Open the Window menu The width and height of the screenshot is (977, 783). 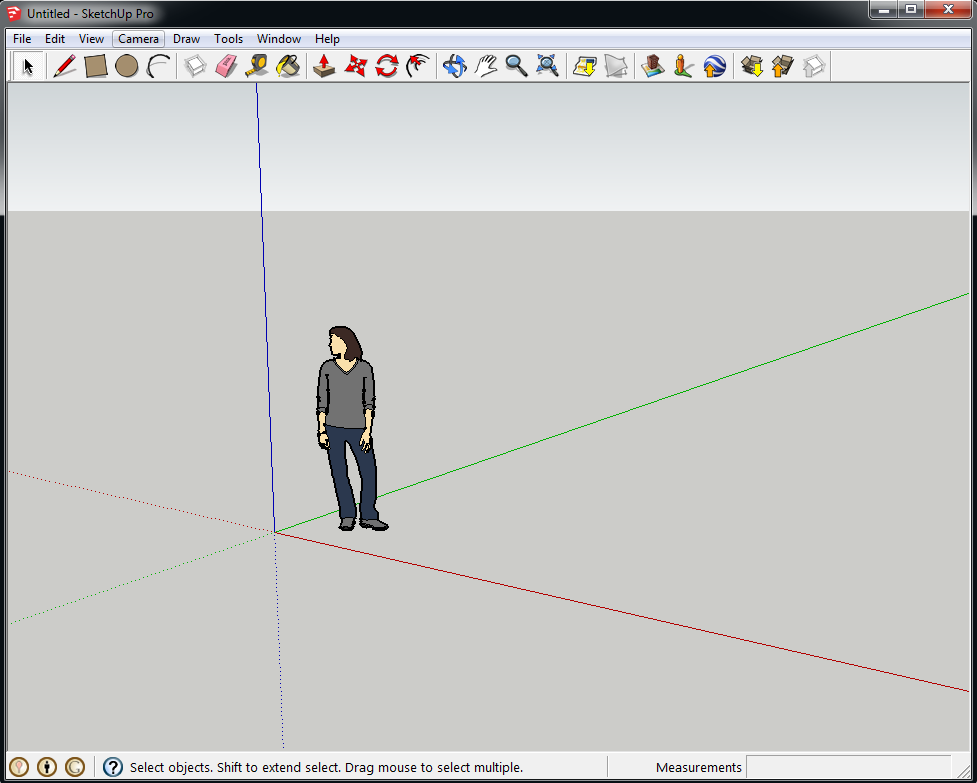[278, 39]
